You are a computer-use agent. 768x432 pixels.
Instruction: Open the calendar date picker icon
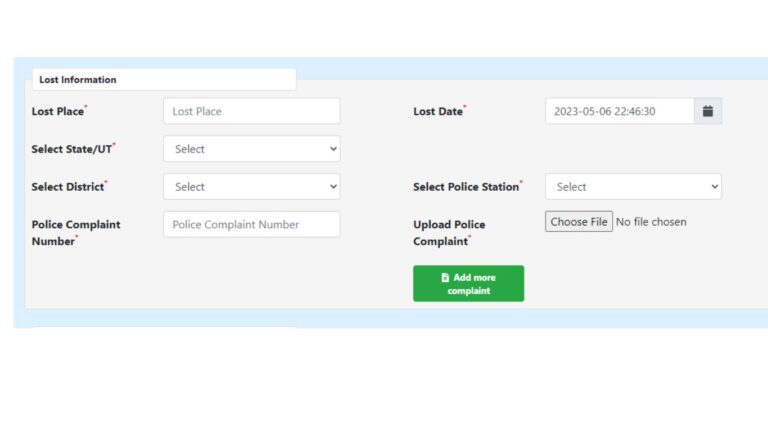click(x=707, y=111)
